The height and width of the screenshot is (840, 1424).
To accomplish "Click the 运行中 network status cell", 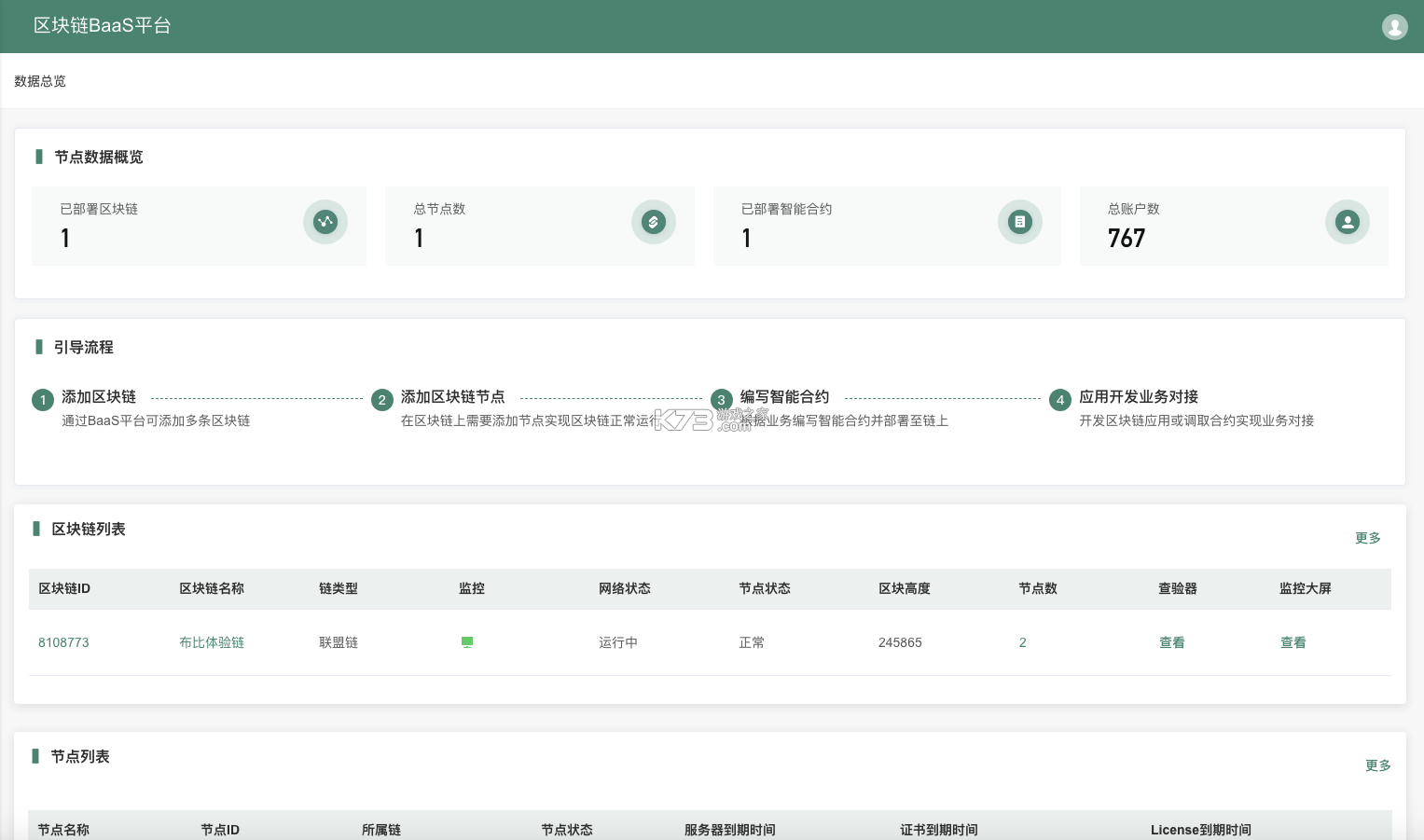I will click(618, 642).
